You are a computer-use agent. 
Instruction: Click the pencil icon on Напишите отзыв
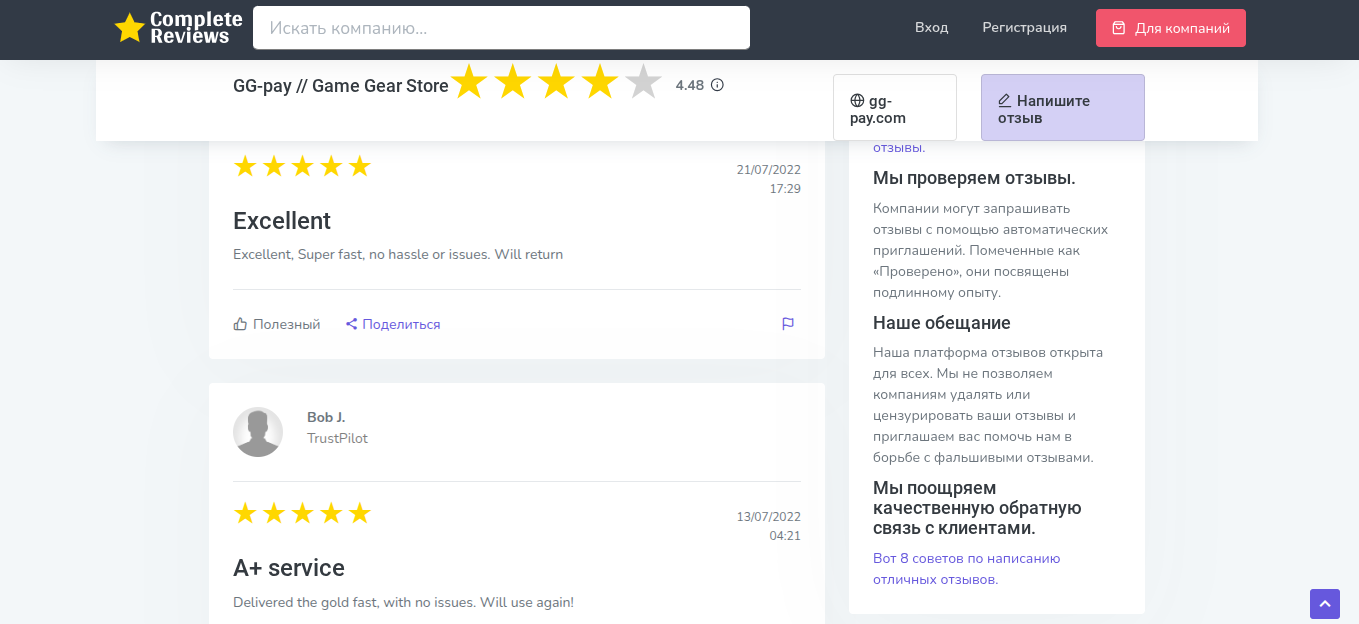click(x=1004, y=101)
